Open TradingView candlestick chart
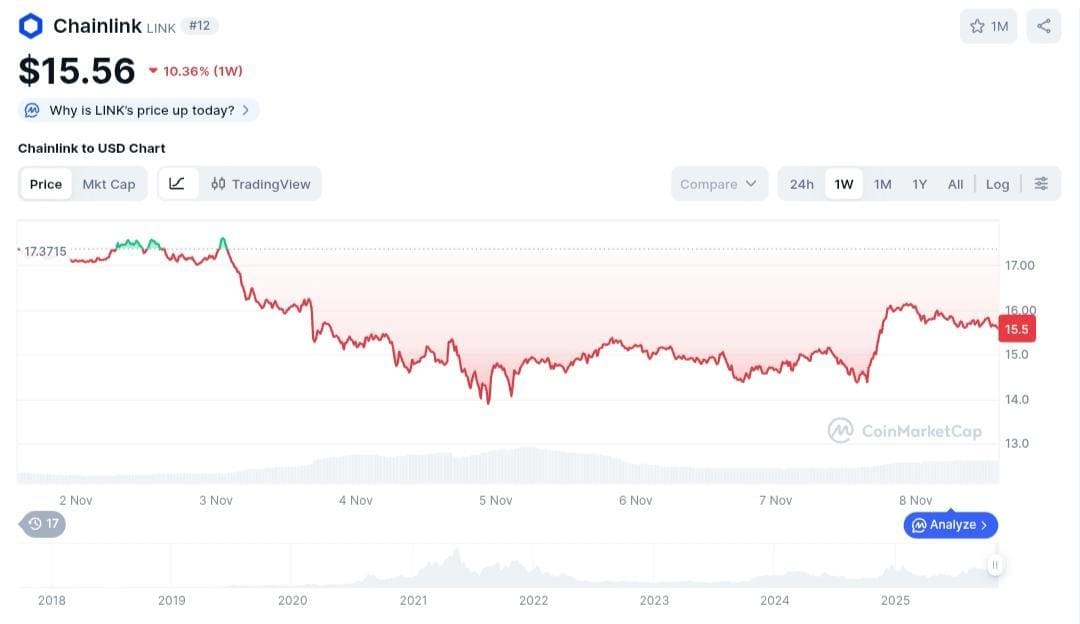This screenshot has height=624, width=1080. [x=261, y=184]
